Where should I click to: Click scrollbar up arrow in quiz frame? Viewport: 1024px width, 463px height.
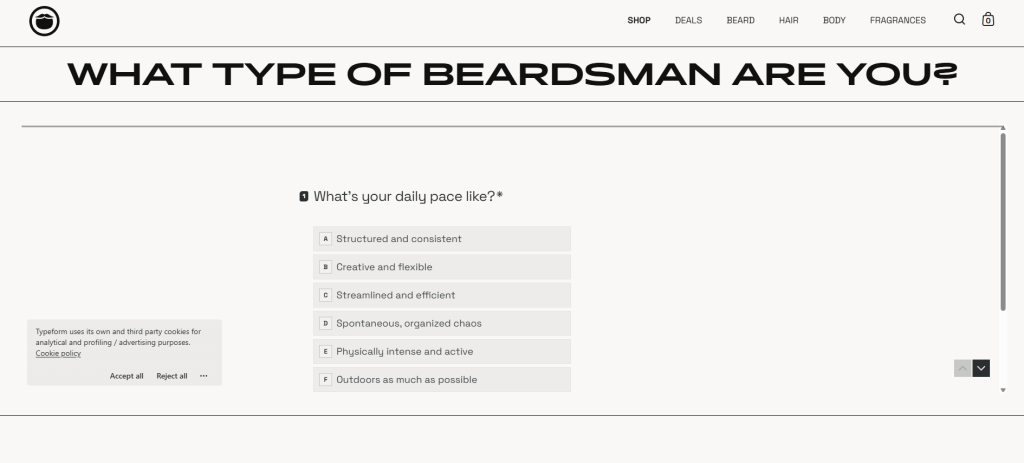[x=1003, y=128]
